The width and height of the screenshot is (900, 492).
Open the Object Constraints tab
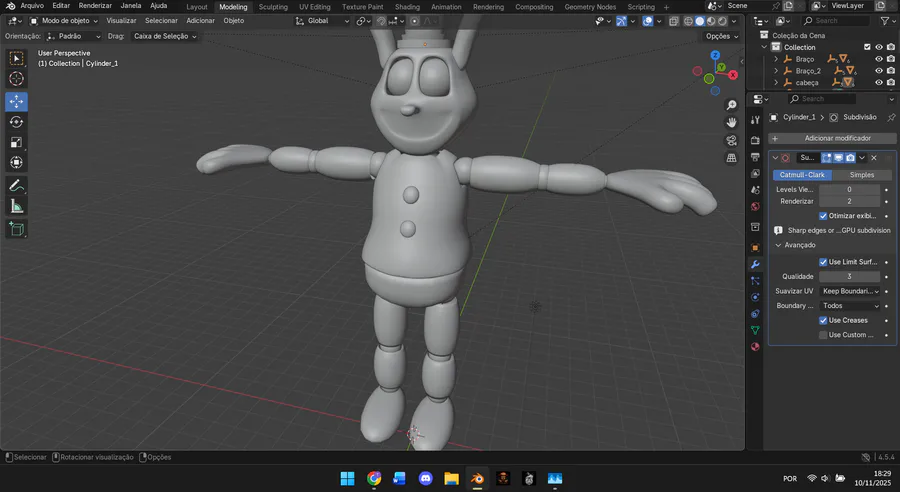coord(755,313)
